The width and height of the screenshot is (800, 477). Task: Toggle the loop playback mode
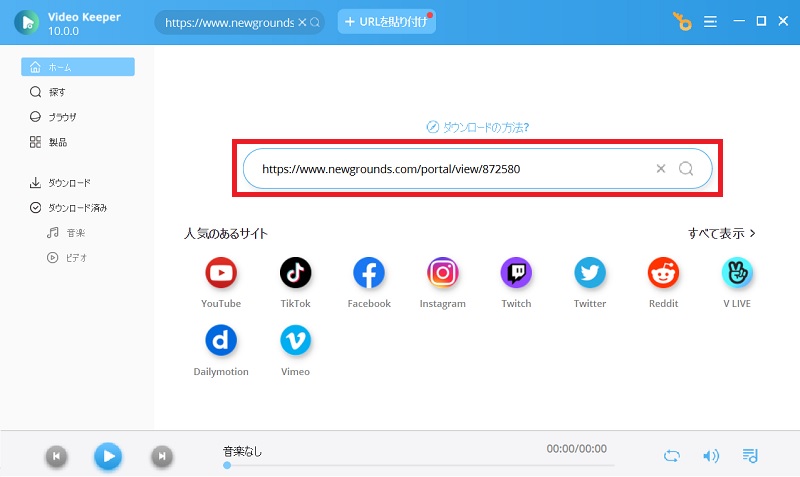(672, 456)
